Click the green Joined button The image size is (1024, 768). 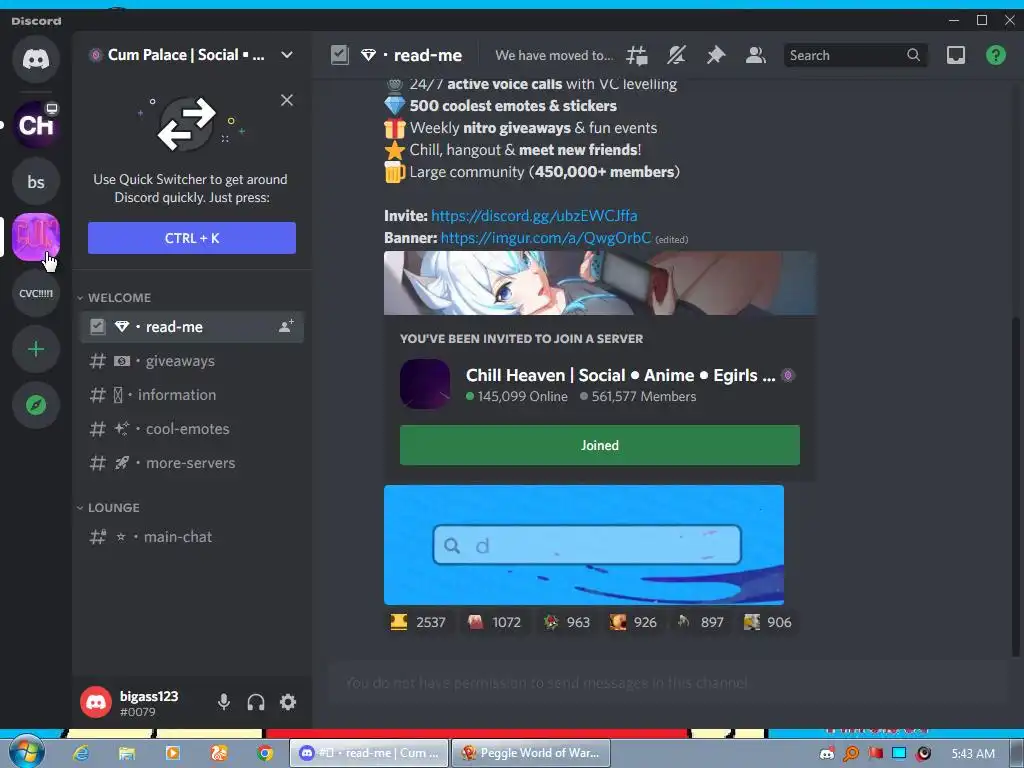pyautogui.click(x=600, y=445)
